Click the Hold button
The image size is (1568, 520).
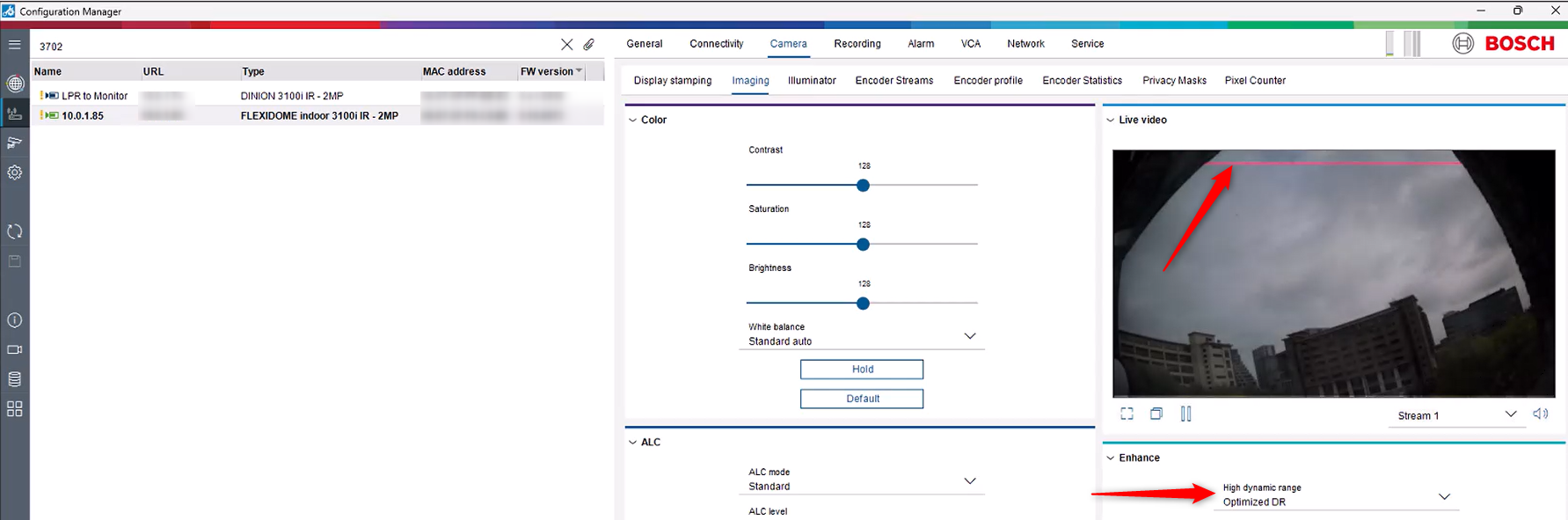click(861, 370)
